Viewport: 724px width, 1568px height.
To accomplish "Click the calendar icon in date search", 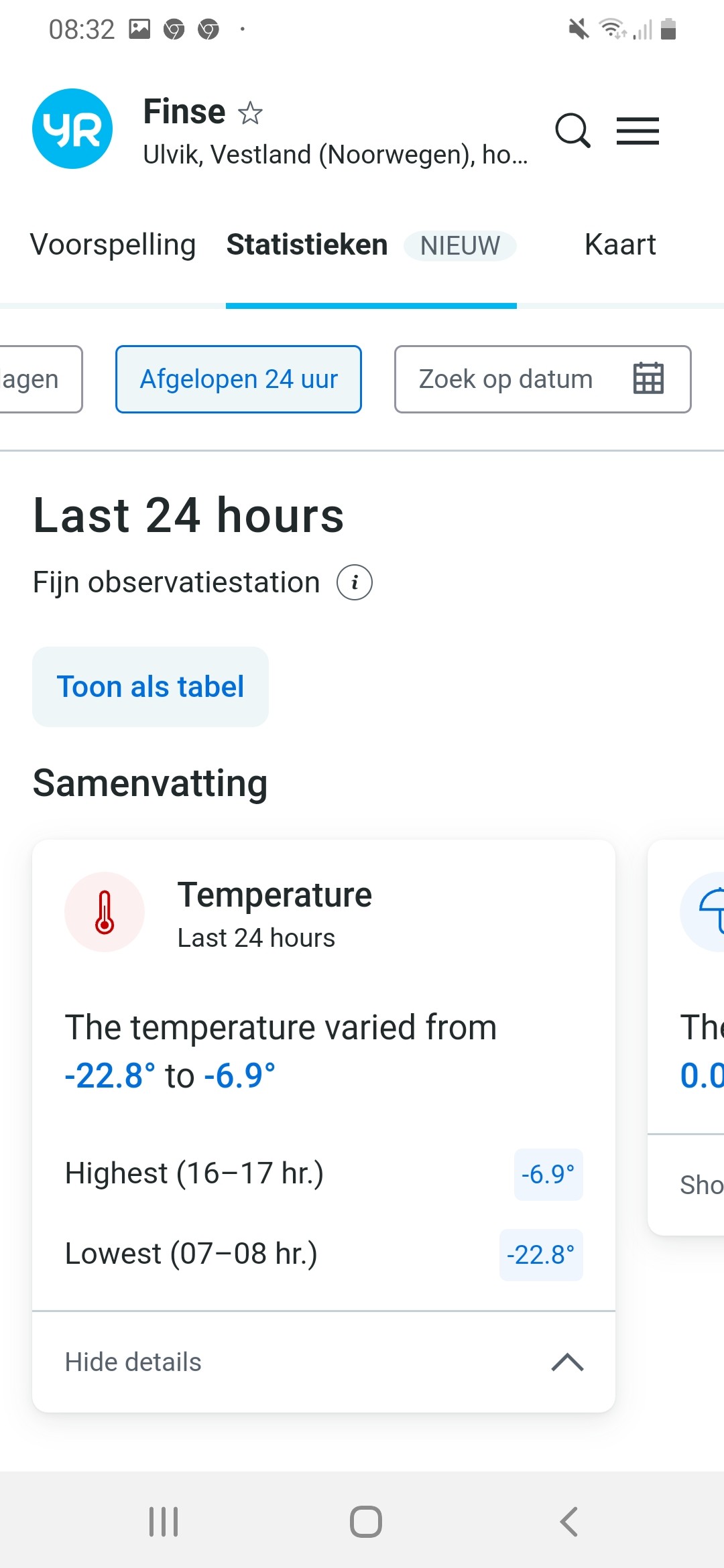I will 649,379.
